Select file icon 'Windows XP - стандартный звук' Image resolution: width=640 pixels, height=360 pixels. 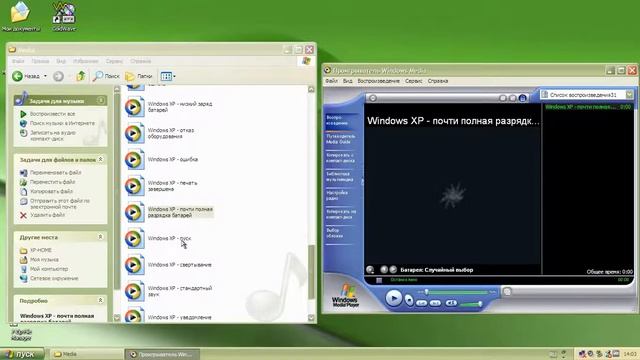(x=134, y=291)
